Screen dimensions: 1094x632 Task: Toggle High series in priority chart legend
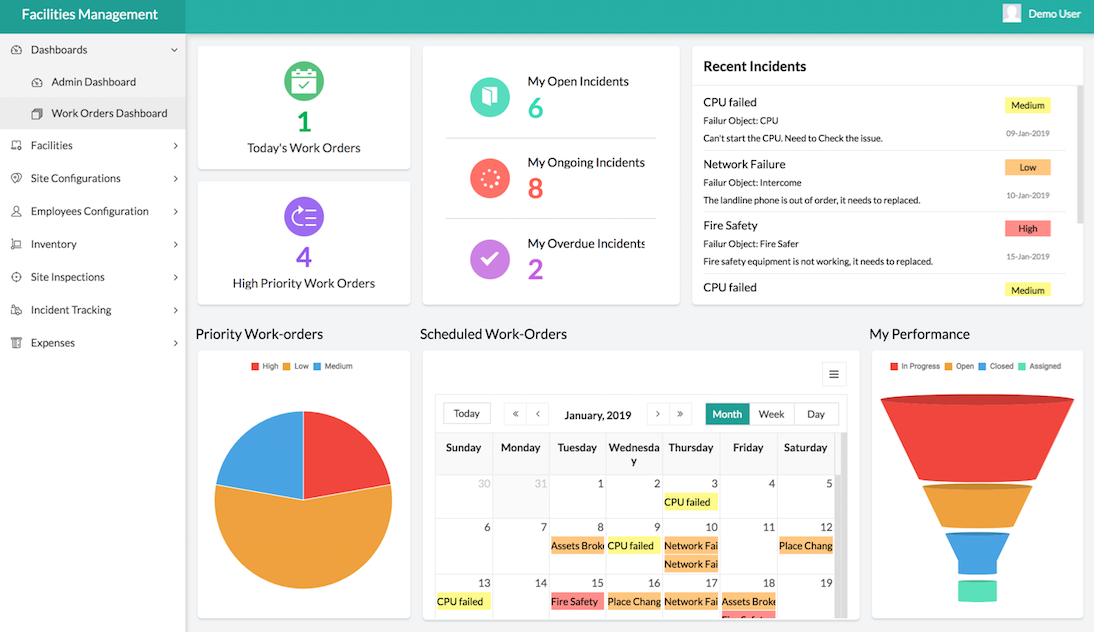coord(264,366)
